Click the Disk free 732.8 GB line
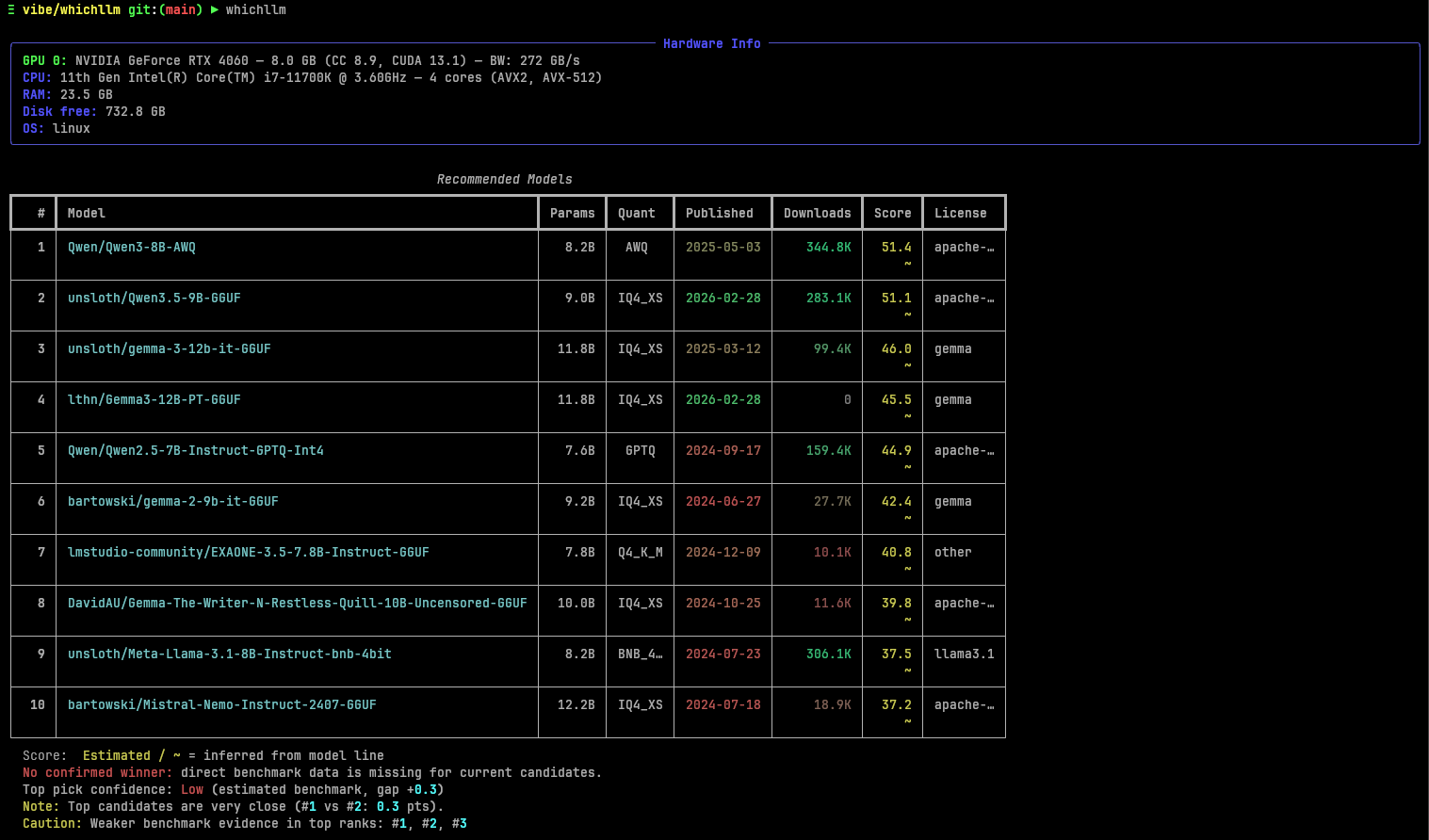The image size is (1429, 840). tap(94, 112)
